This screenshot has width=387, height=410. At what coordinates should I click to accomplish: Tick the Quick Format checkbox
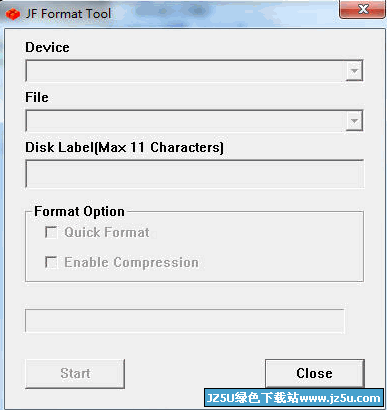coord(51,232)
